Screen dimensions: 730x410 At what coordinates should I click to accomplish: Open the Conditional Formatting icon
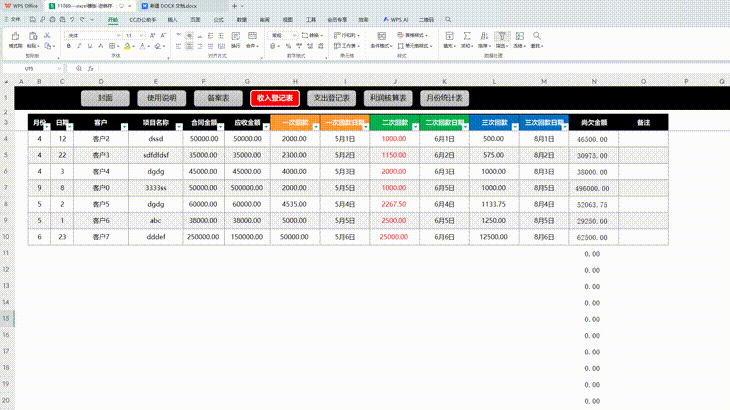[x=381, y=36]
